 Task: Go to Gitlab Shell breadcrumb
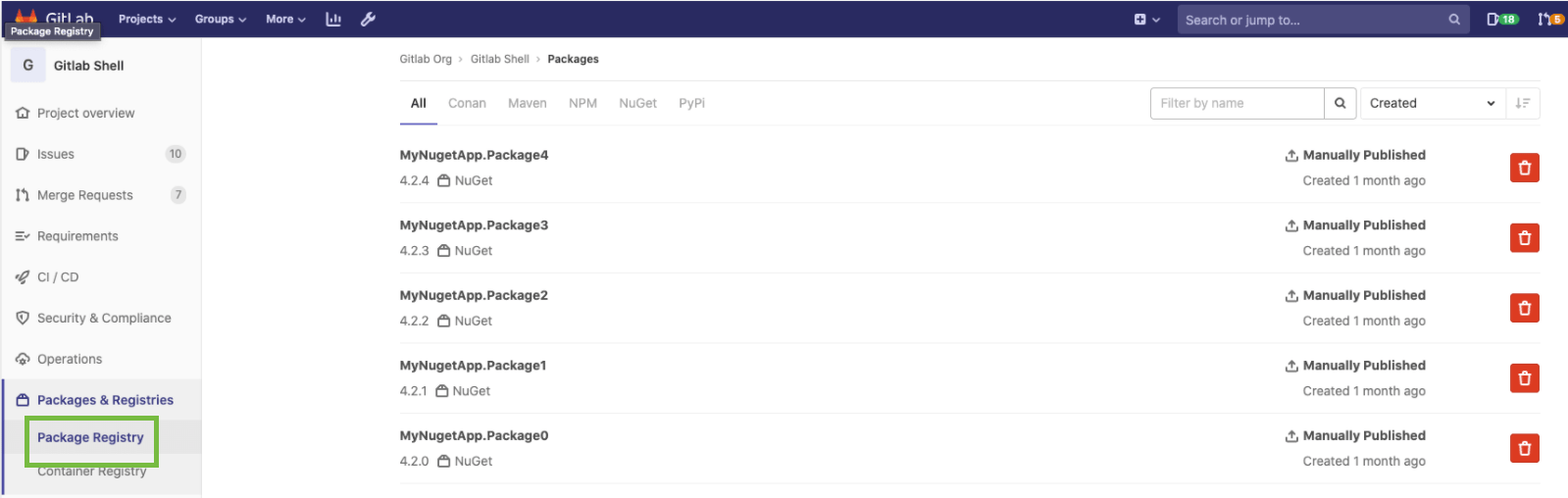click(x=499, y=59)
